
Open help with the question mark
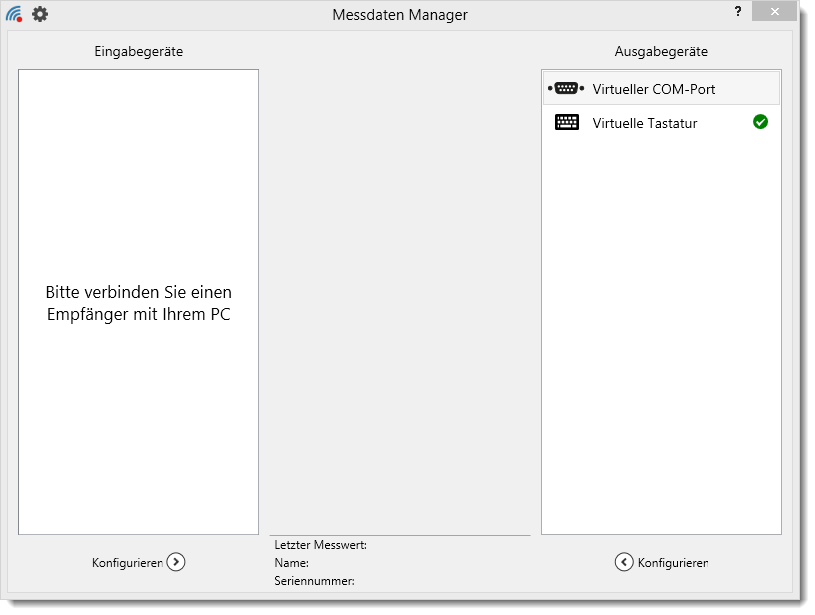738,11
